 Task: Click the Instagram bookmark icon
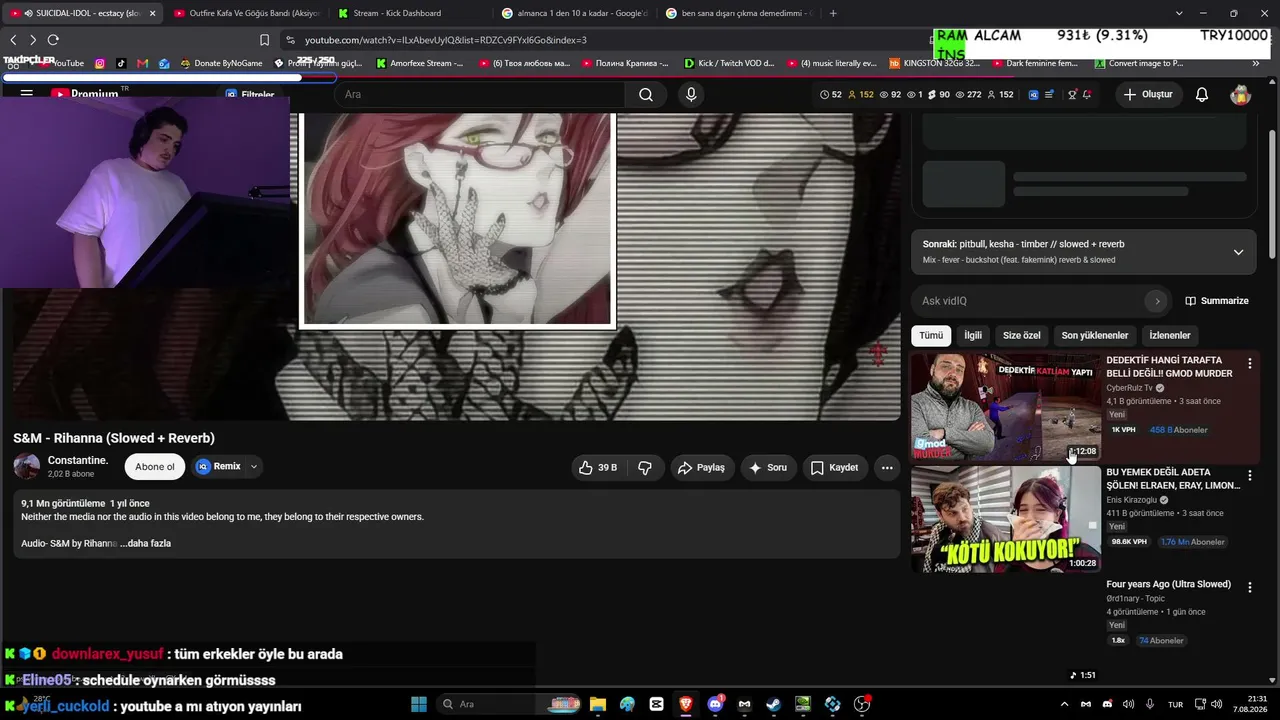pyautogui.click(x=100, y=63)
